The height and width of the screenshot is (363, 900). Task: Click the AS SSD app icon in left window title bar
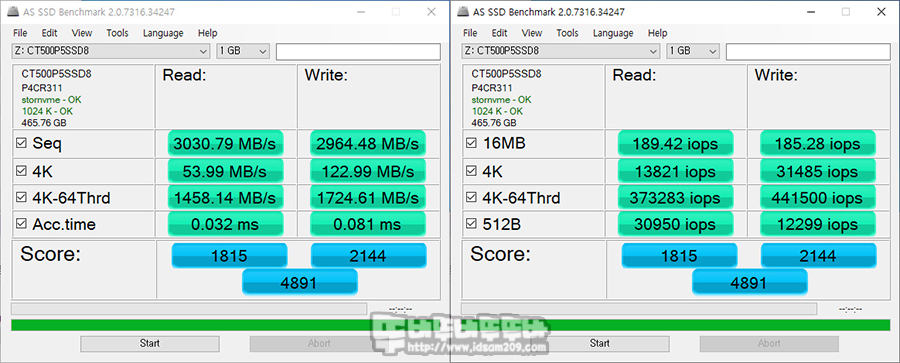click(x=12, y=11)
